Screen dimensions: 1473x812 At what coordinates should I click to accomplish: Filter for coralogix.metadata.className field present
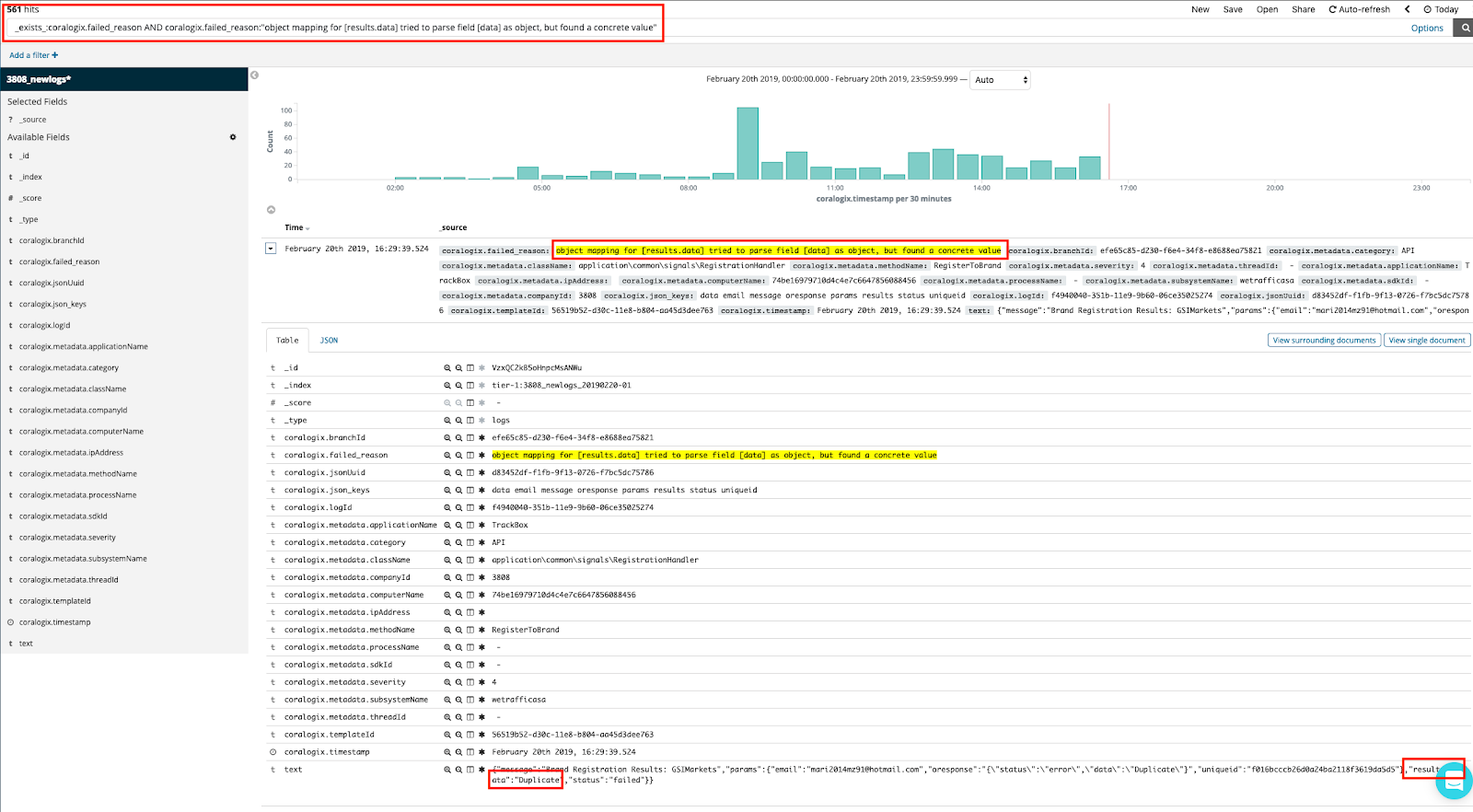click(481, 561)
